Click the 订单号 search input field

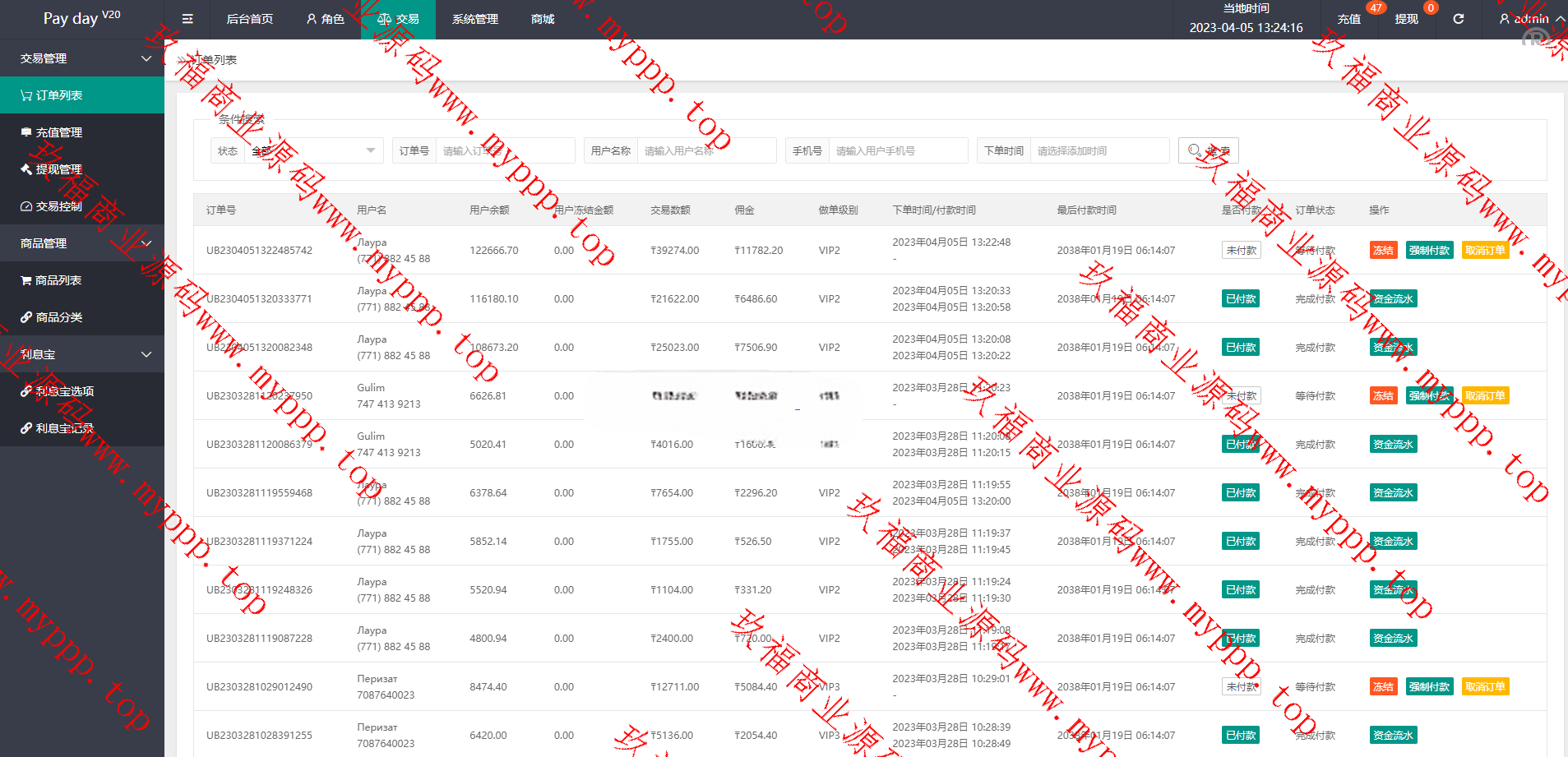tap(504, 151)
